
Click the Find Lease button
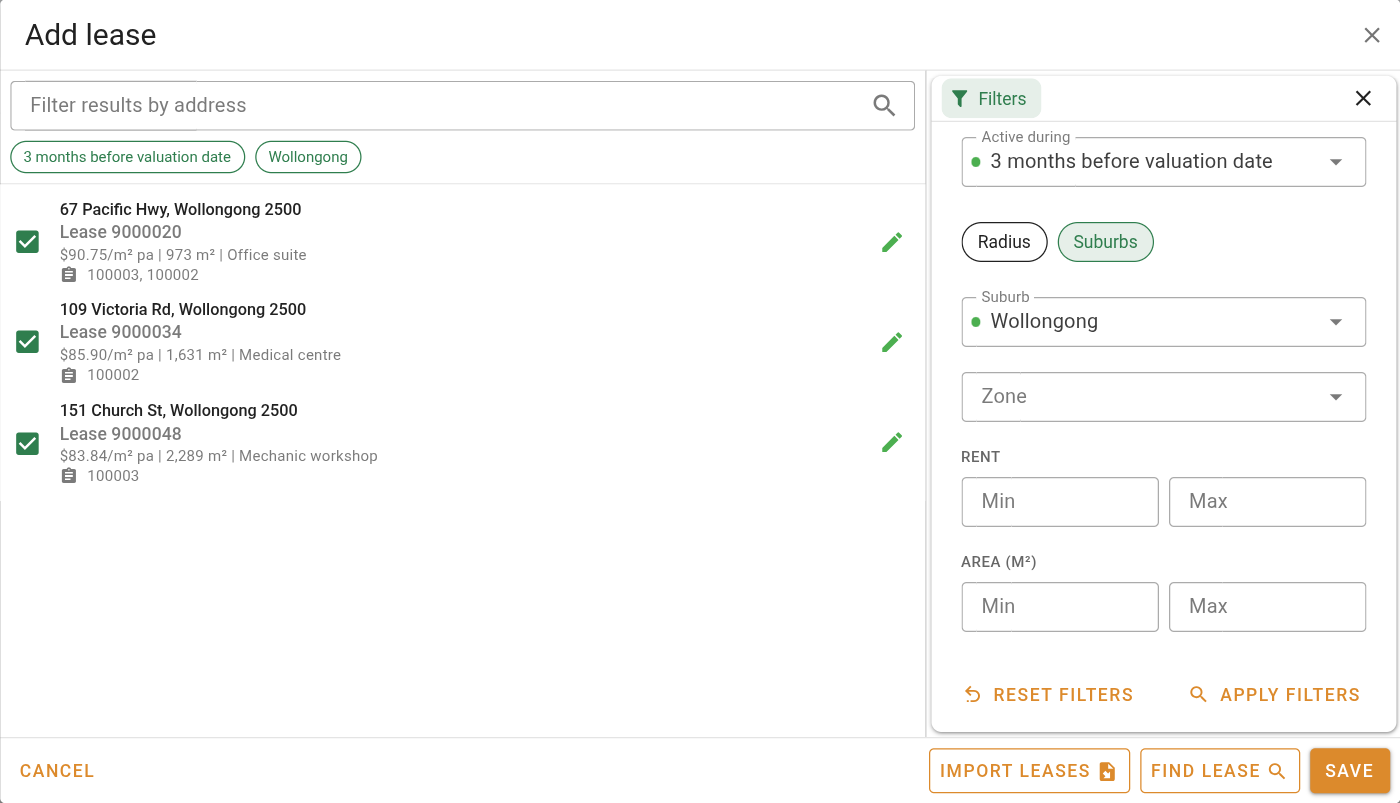point(1219,771)
